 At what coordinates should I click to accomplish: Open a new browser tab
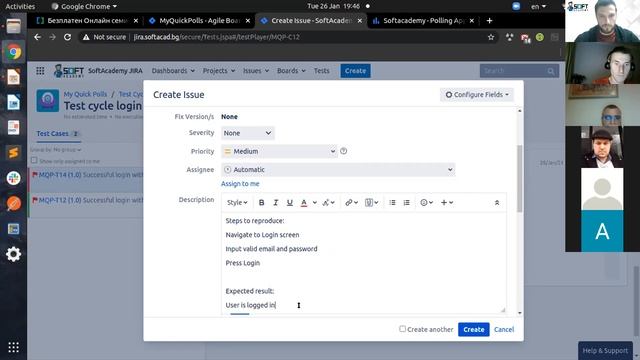(489, 21)
